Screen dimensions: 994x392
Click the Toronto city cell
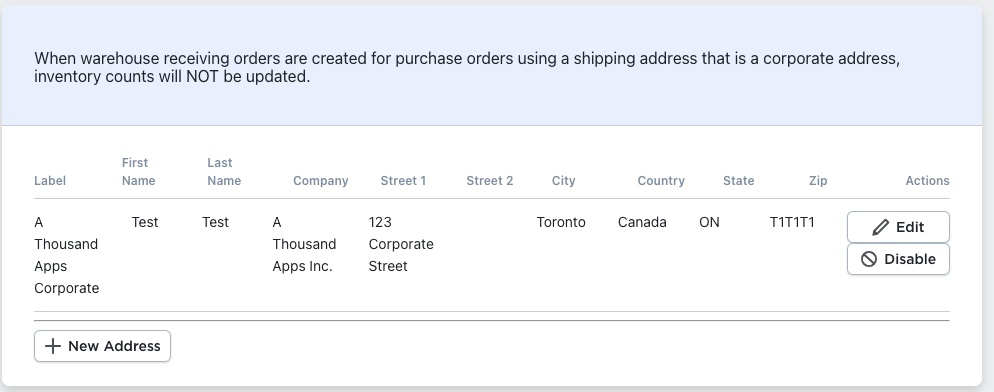pyautogui.click(x=561, y=222)
